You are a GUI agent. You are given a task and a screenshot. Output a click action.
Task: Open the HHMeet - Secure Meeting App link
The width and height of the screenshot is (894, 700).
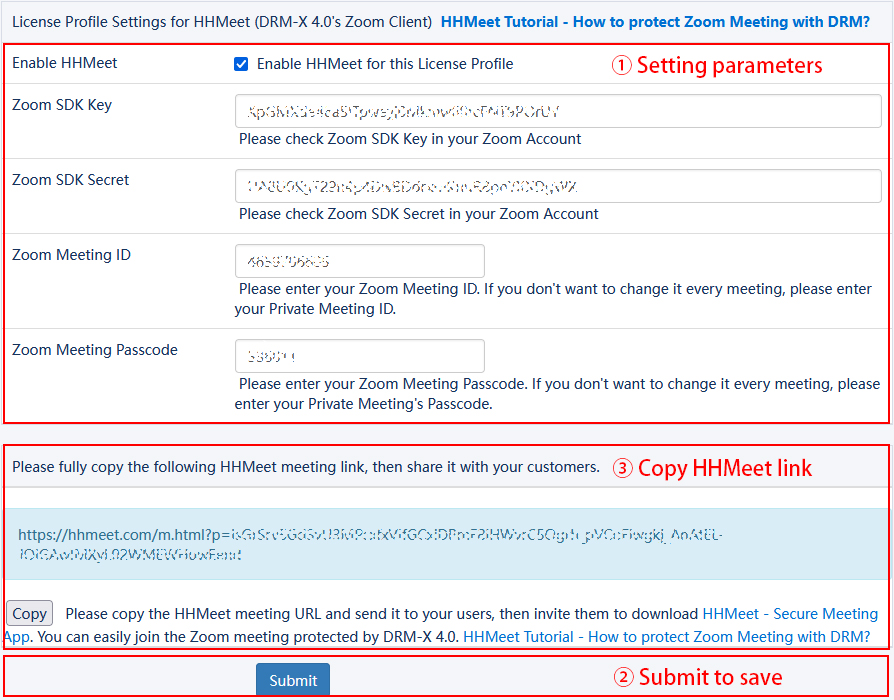790,614
